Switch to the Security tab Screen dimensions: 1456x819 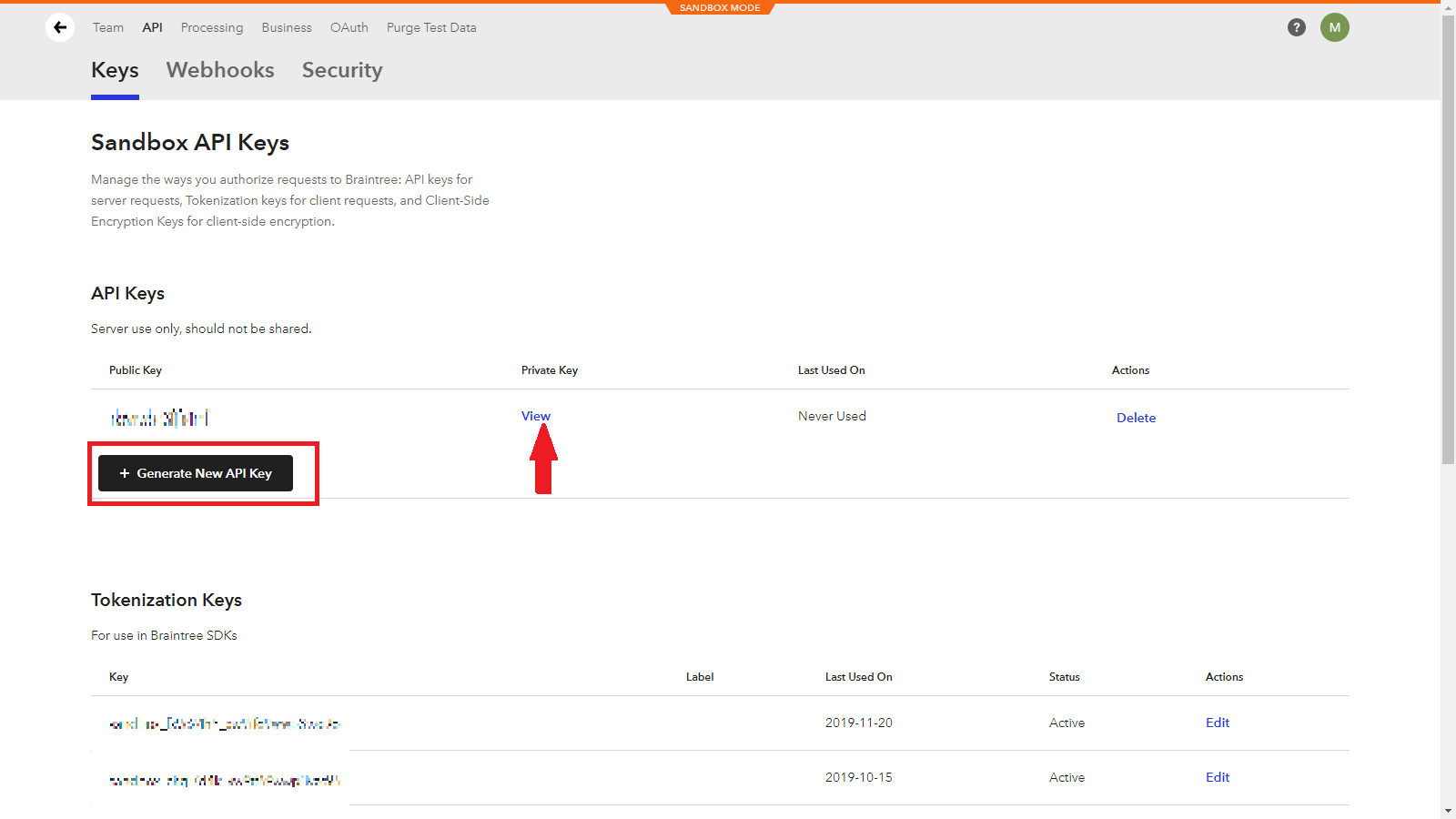tap(342, 70)
